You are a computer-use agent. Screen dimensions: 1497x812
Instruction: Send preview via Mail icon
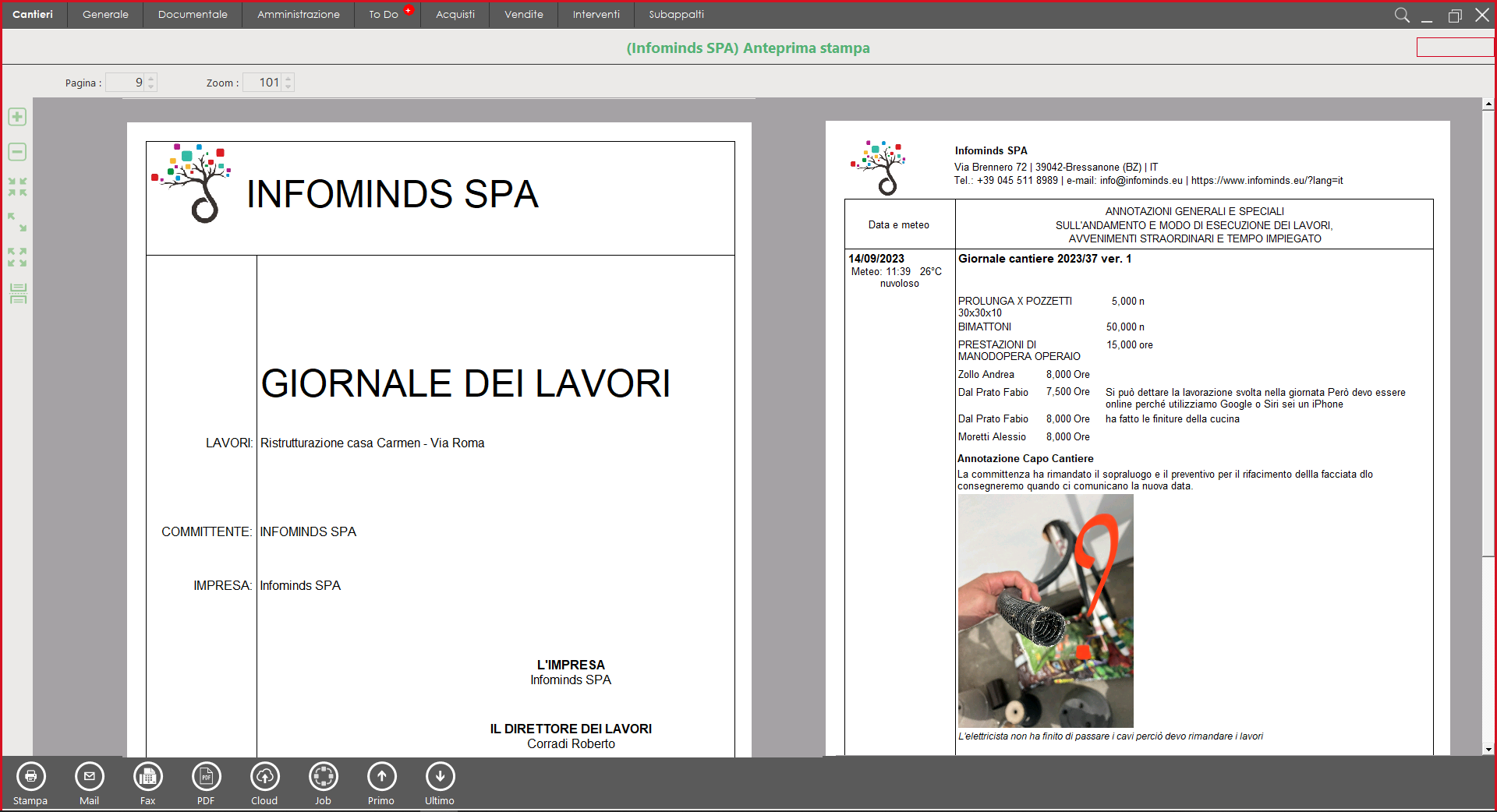coord(89,776)
